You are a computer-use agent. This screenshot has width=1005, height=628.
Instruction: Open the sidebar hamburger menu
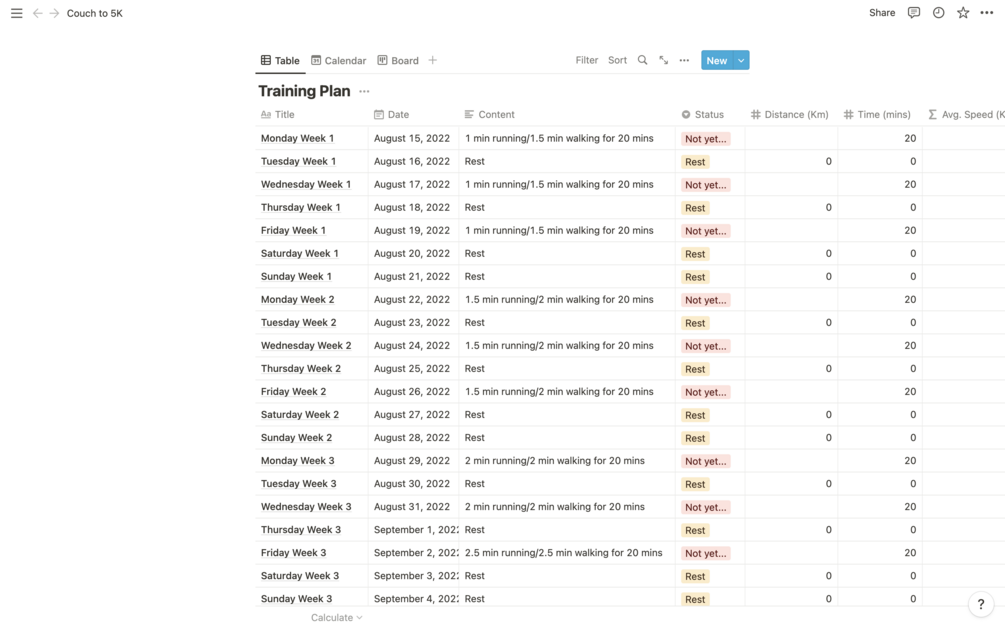[x=17, y=13]
